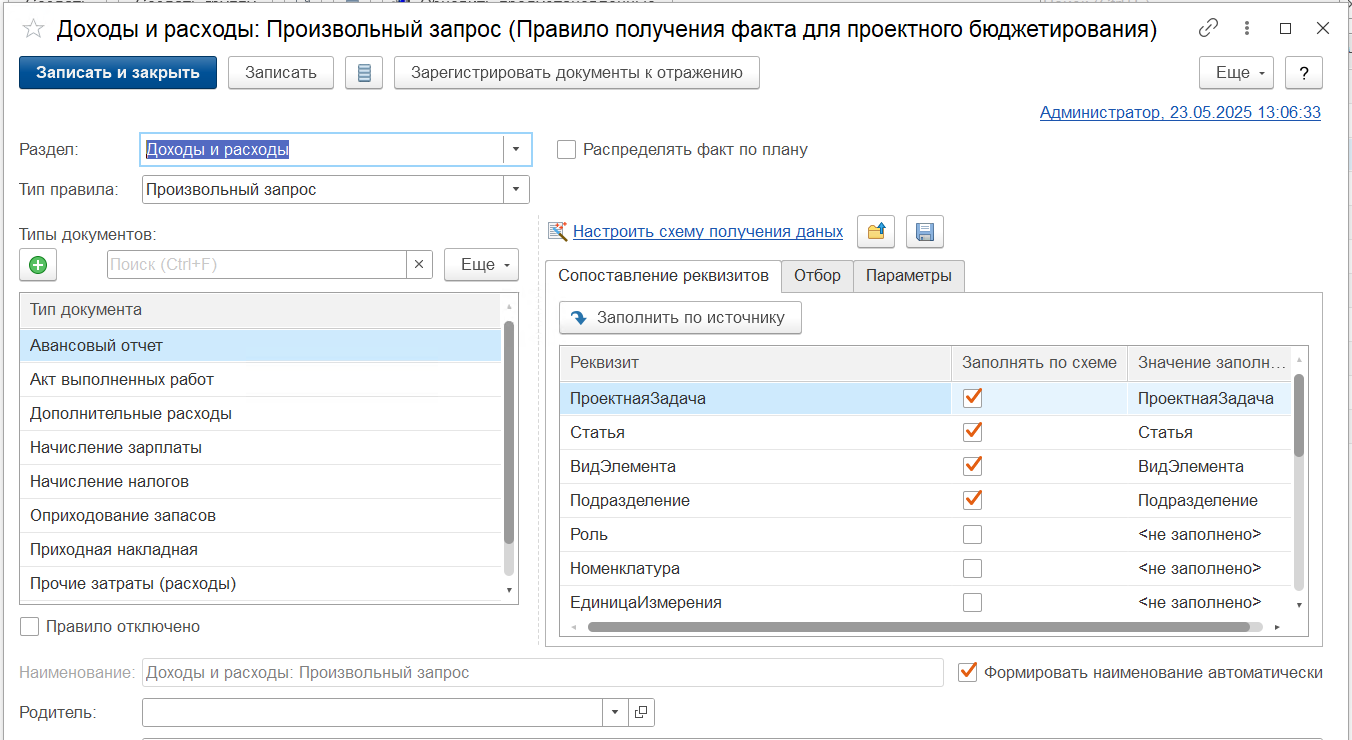Screen dimensions: 1352x740
Task: Open the list icon button next to Записать
Action: [x=364, y=73]
